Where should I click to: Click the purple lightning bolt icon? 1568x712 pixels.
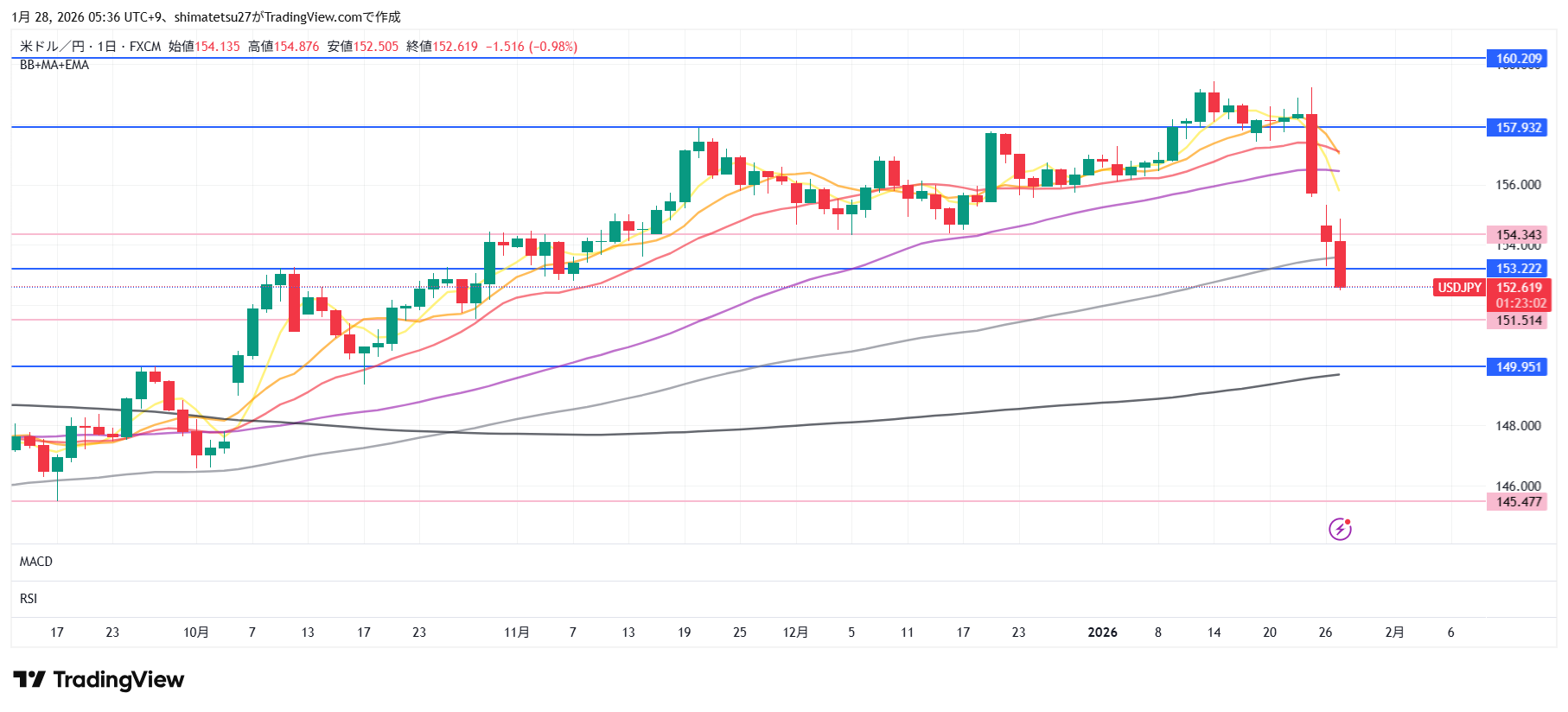coord(1340,529)
